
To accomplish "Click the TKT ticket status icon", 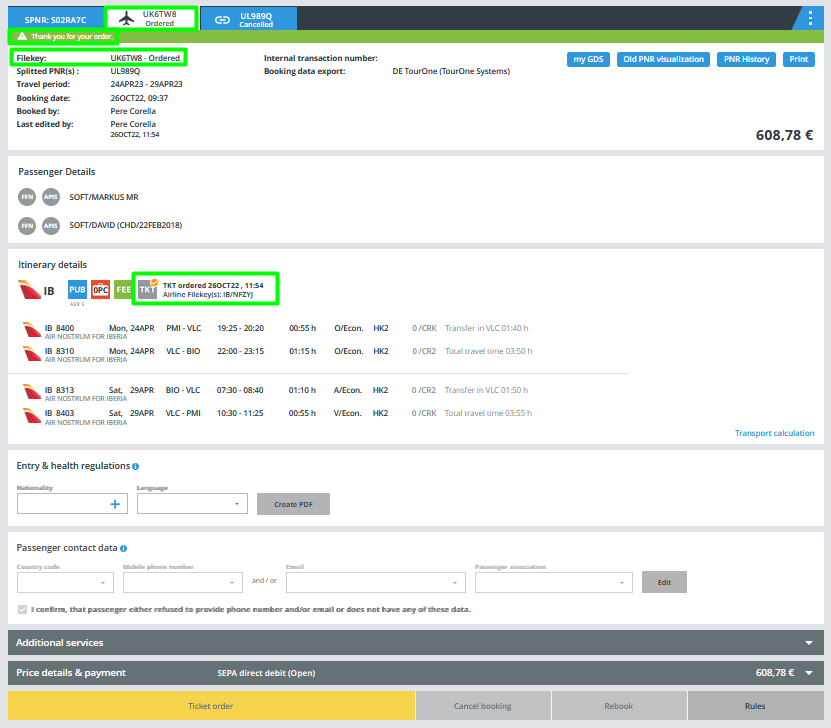I will (x=147, y=290).
